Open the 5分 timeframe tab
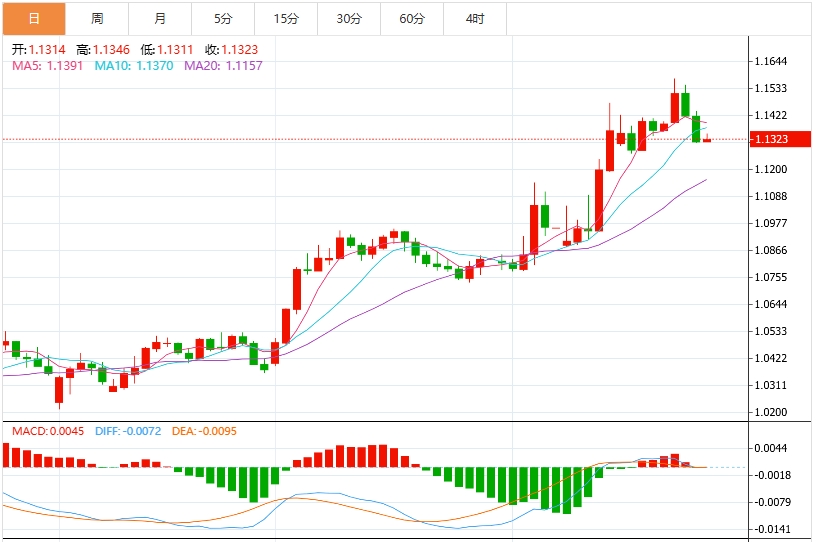 click(223, 19)
